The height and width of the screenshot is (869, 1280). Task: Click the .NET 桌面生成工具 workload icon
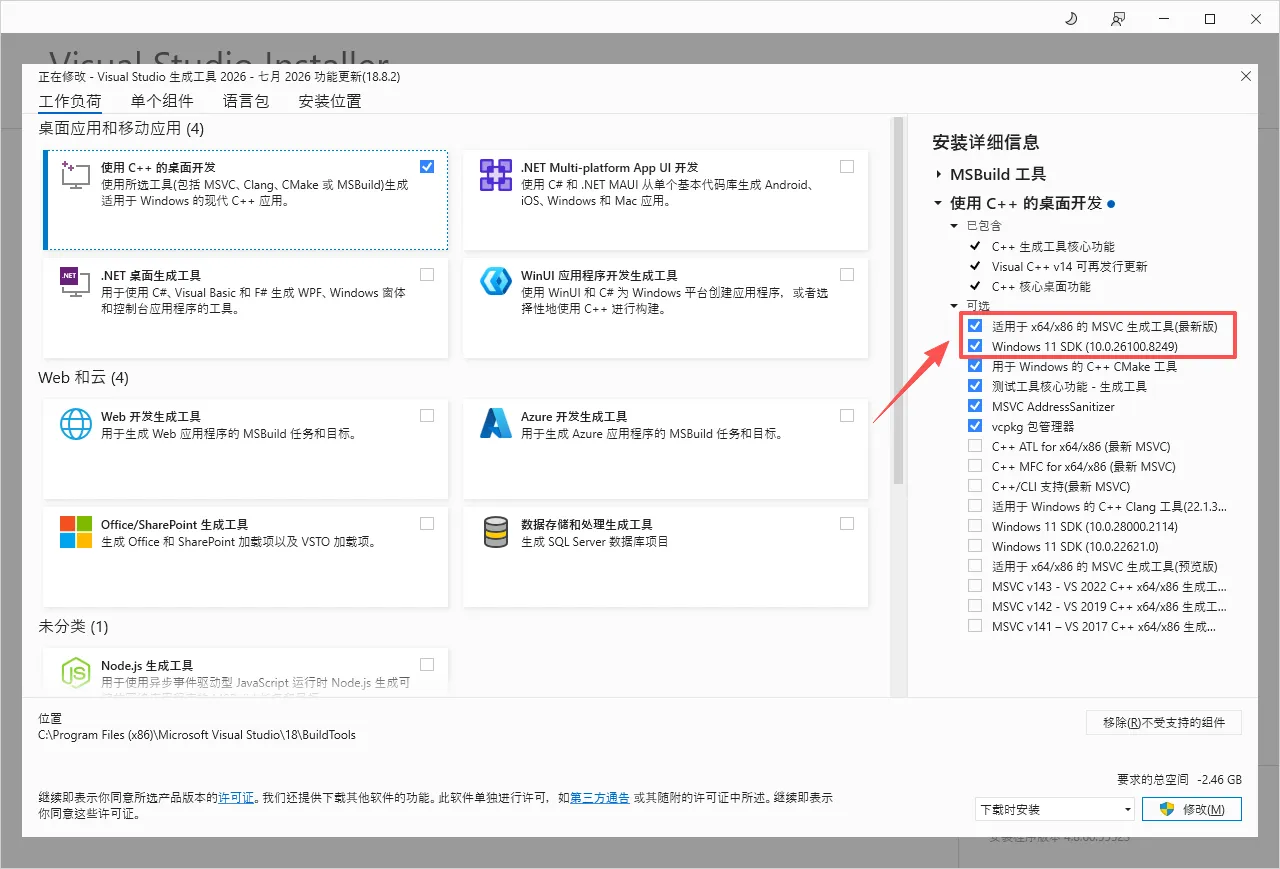[x=76, y=282]
